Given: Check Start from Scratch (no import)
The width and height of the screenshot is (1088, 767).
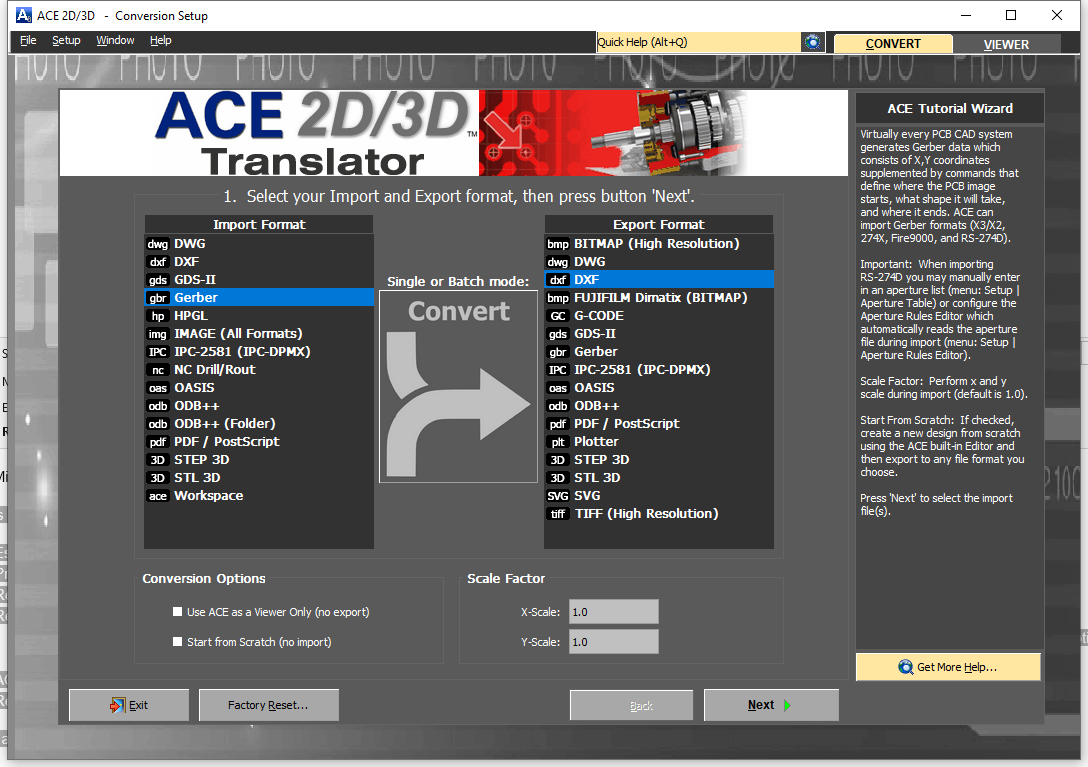Looking at the screenshot, I should pos(178,641).
